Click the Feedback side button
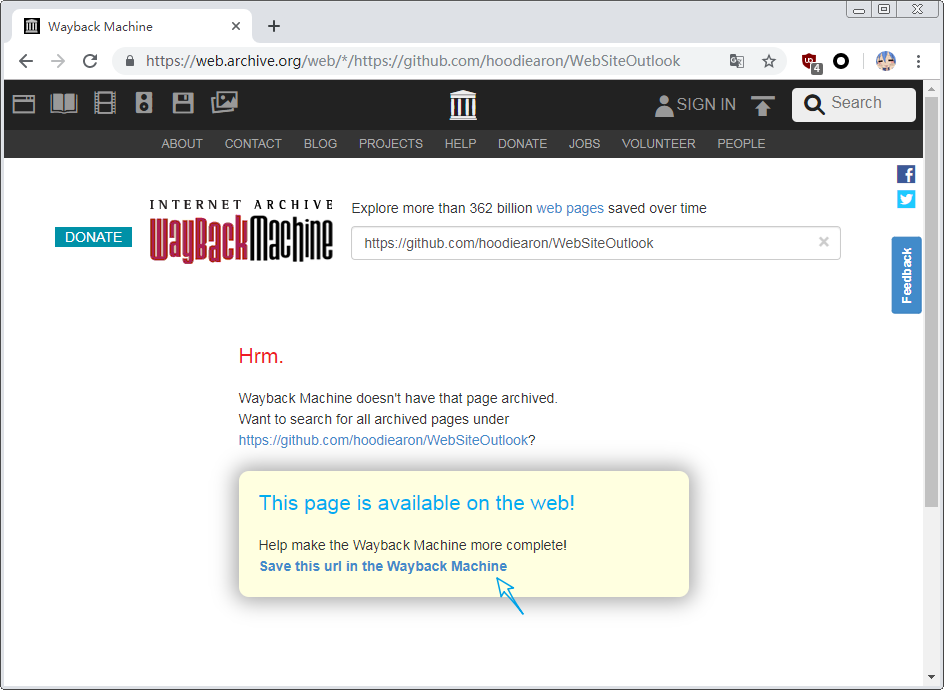 [x=906, y=275]
